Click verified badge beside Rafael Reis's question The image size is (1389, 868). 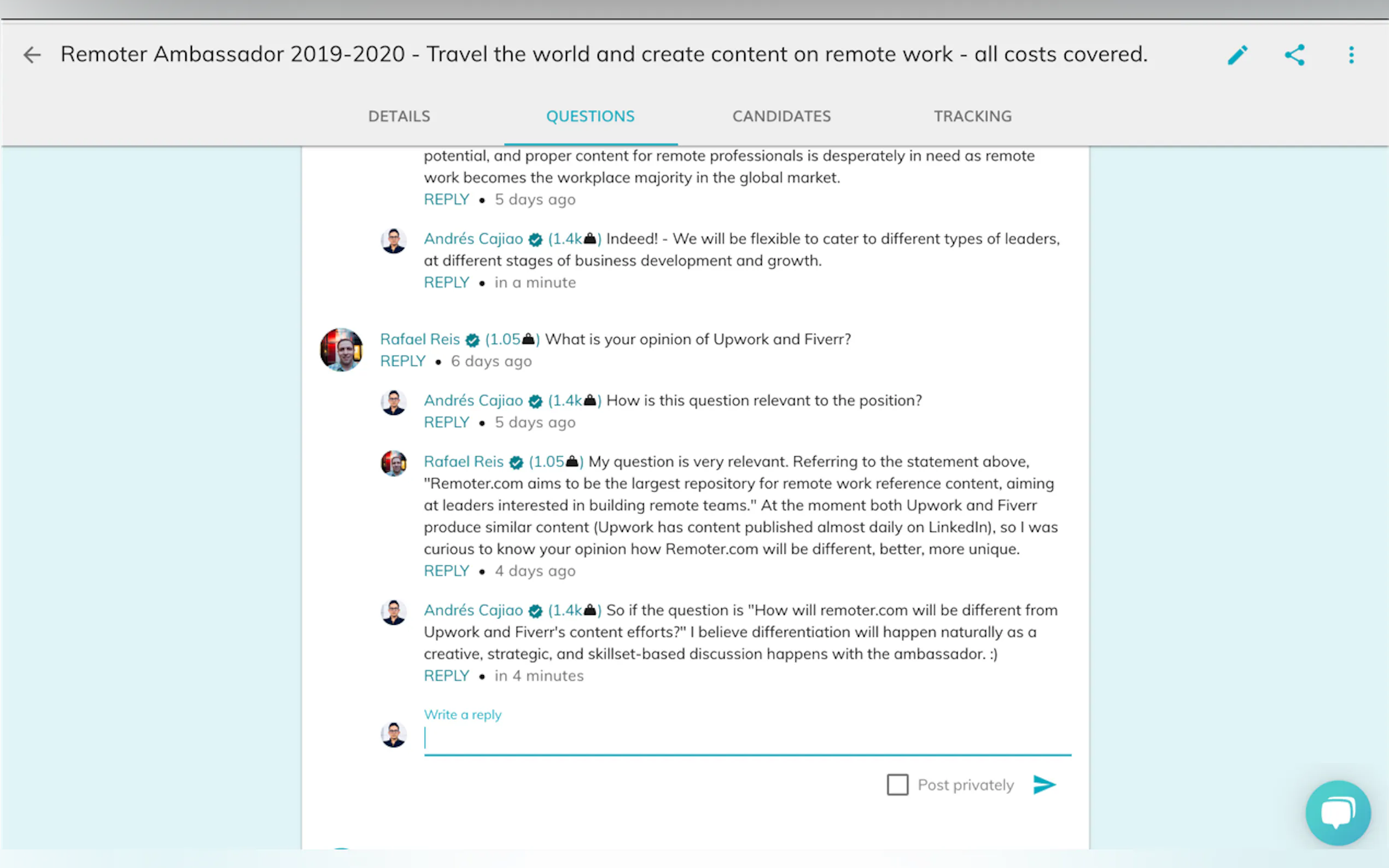click(472, 340)
